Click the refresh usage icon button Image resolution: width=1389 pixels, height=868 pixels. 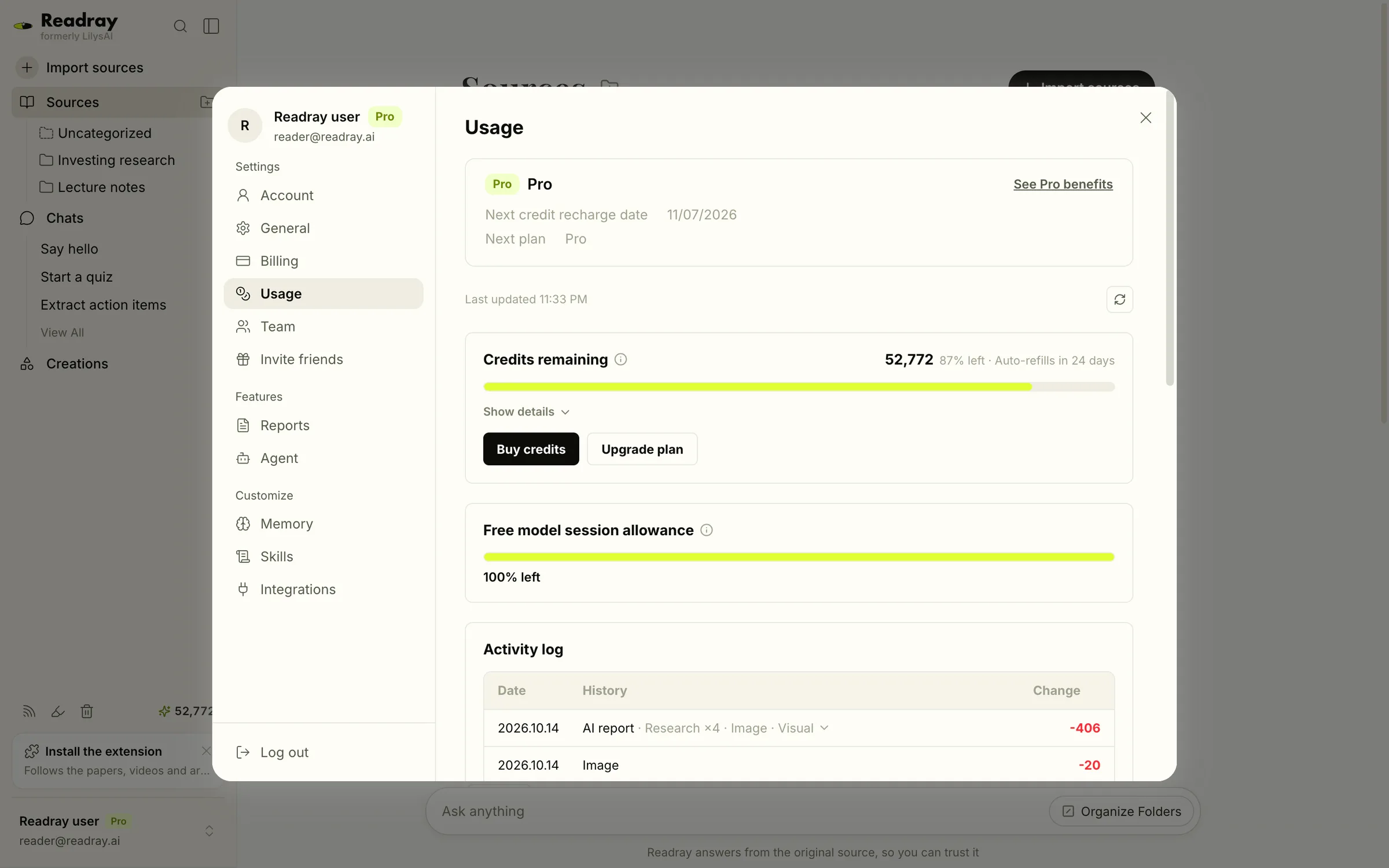pyautogui.click(x=1119, y=299)
